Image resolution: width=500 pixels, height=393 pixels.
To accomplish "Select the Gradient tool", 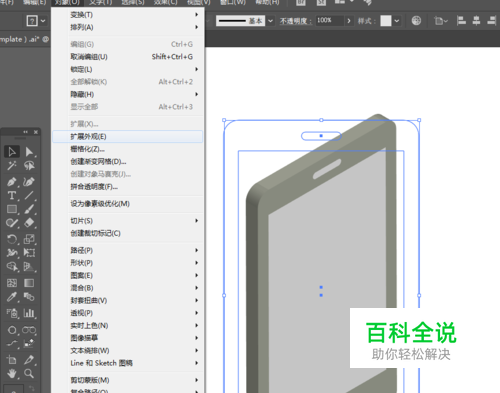I will [29, 283].
